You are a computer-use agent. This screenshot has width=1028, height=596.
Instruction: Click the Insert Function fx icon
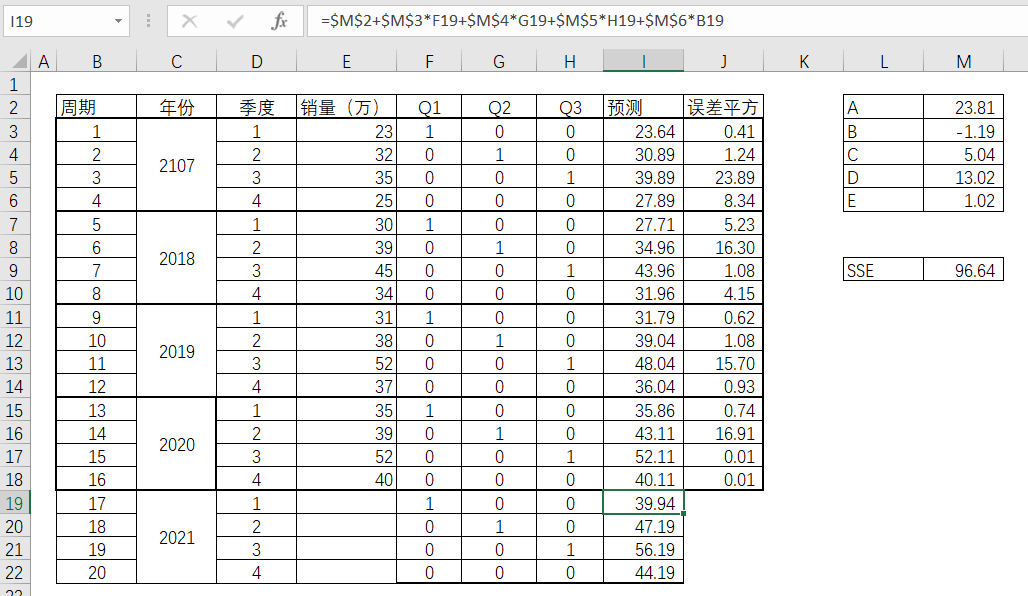[280, 21]
